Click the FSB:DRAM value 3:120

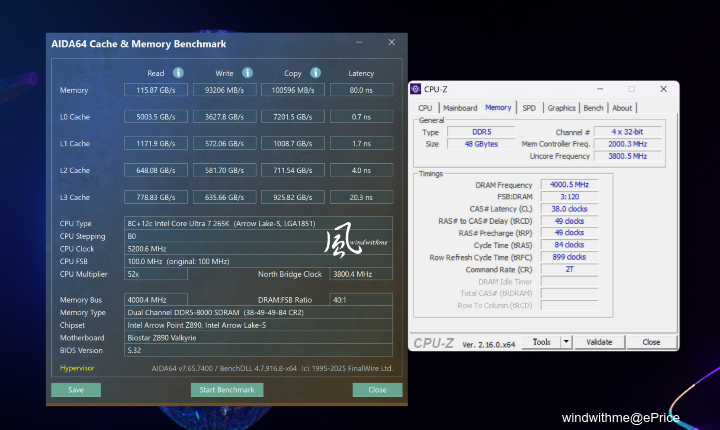[569, 197]
